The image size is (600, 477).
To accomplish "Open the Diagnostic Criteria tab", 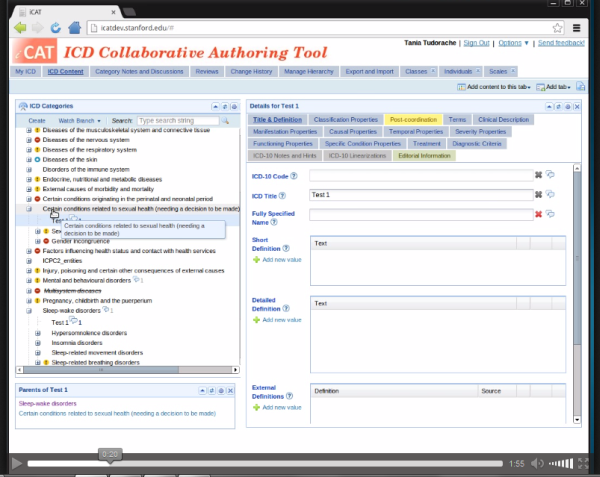I will 476,144.
